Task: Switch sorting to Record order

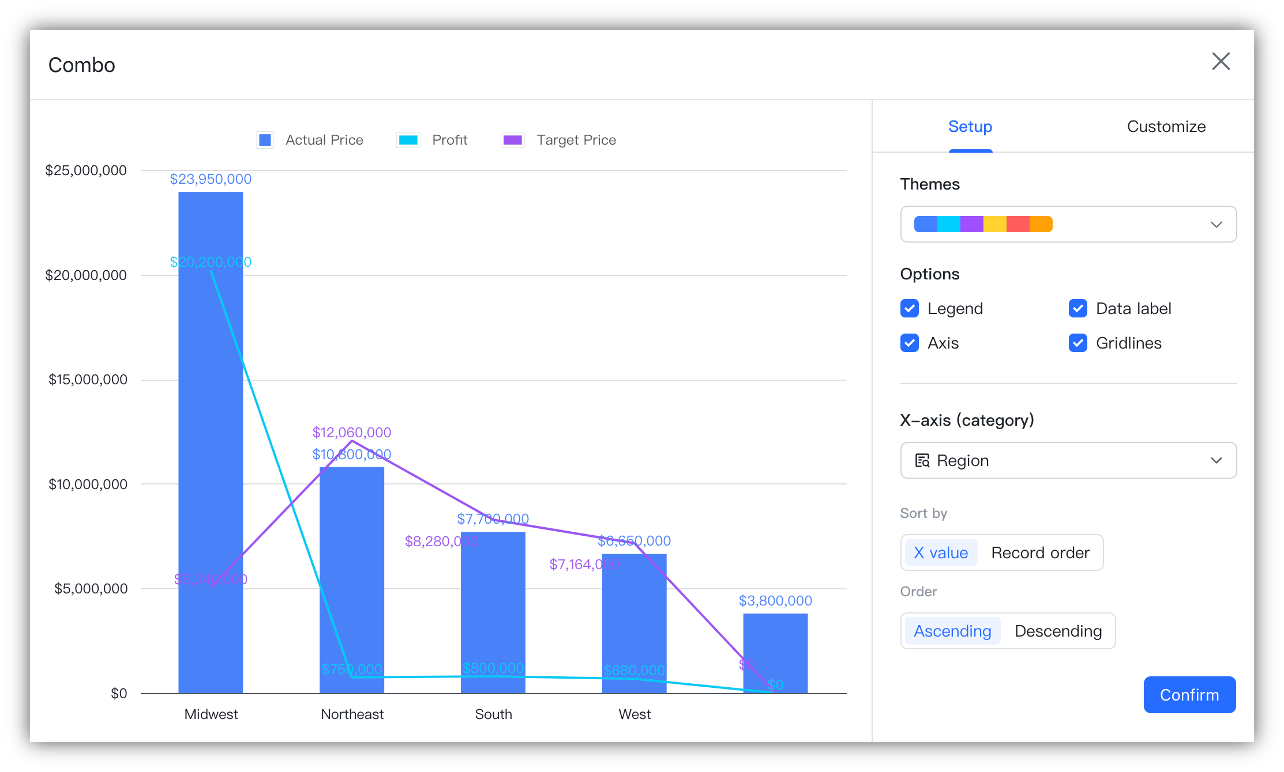Action: tap(1040, 552)
